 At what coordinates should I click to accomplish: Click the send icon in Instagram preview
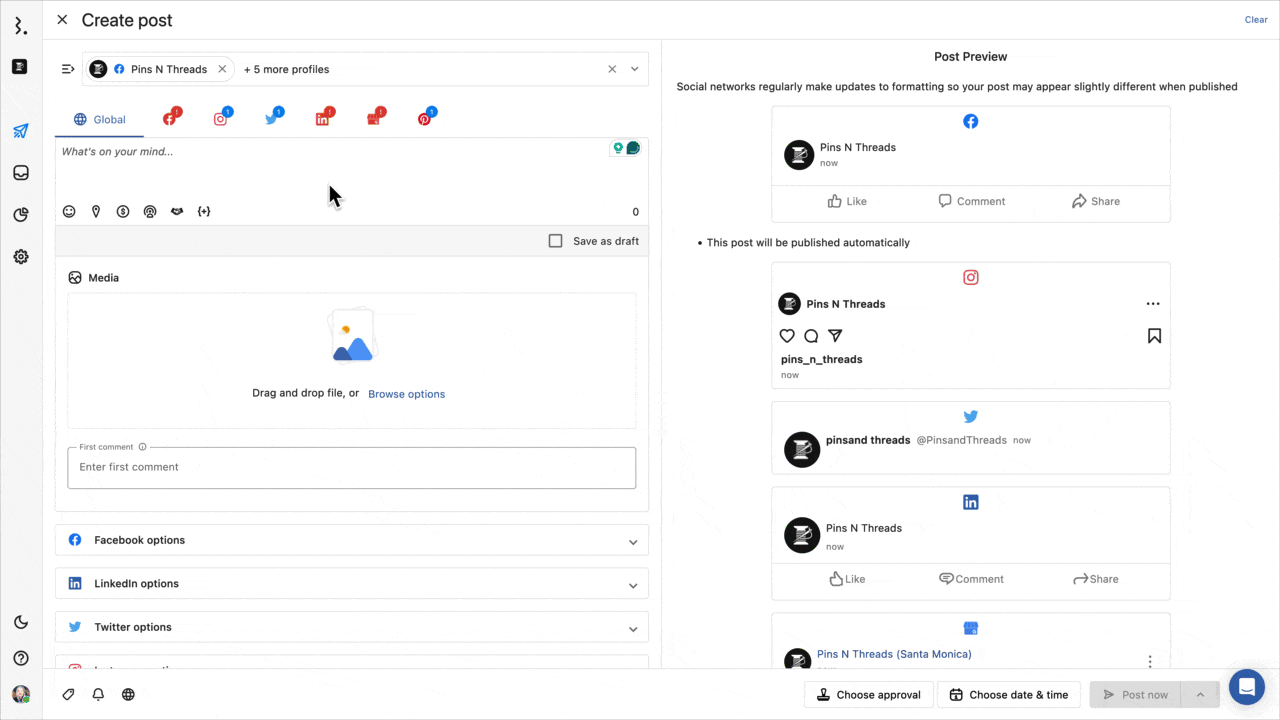point(835,336)
